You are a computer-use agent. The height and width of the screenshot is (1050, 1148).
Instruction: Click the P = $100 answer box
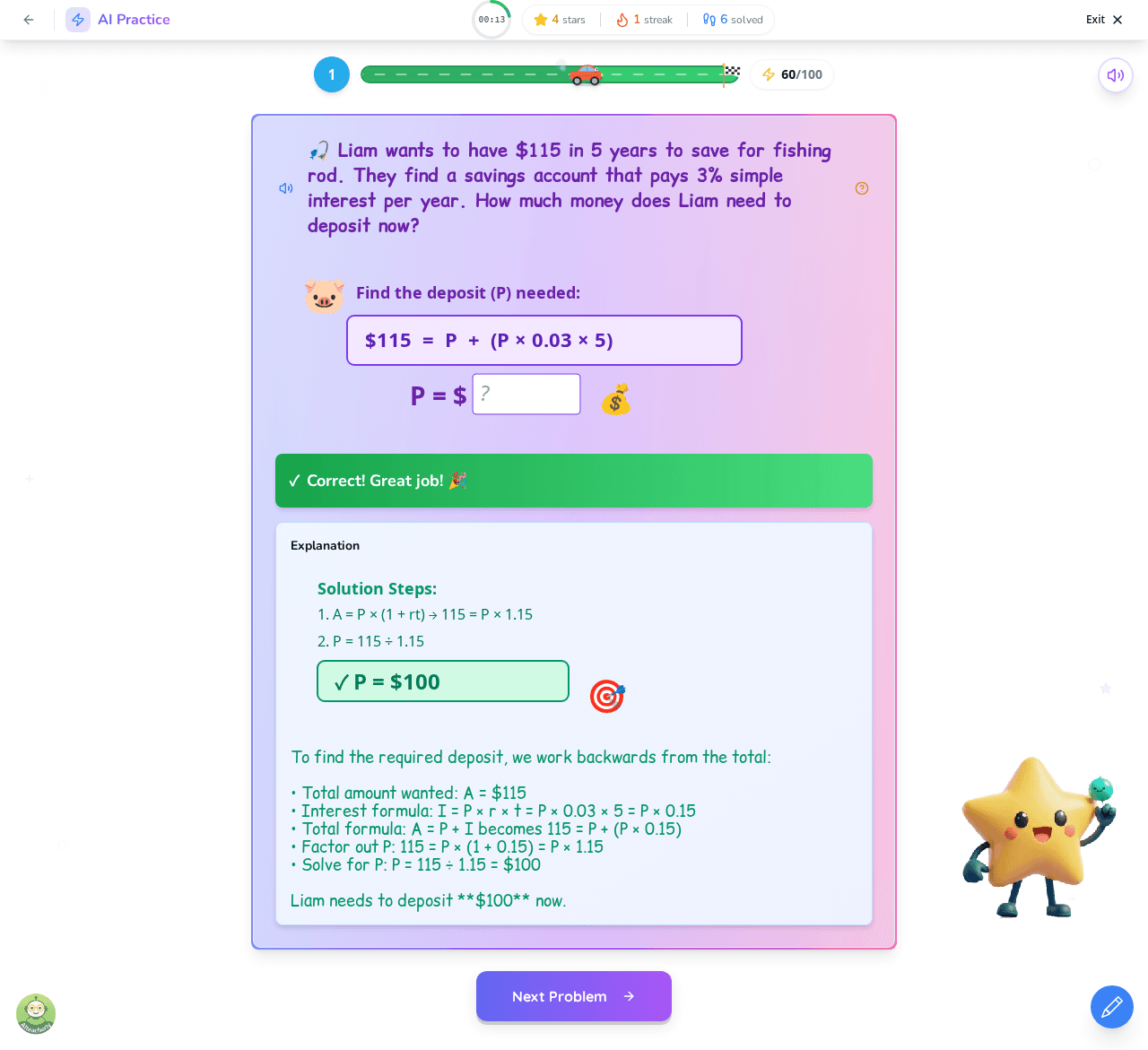click(x=443, y=681)
